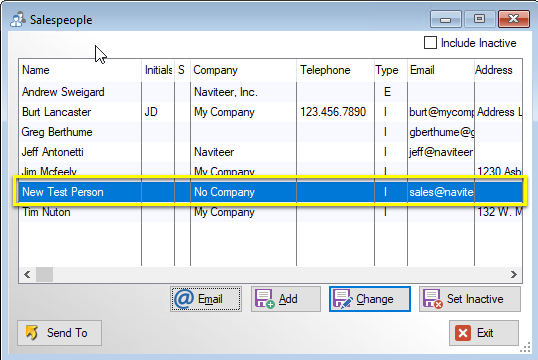The image size is (538, 360).
Task: Click the Email button with @ icon
Action: [x=206, y=299]
